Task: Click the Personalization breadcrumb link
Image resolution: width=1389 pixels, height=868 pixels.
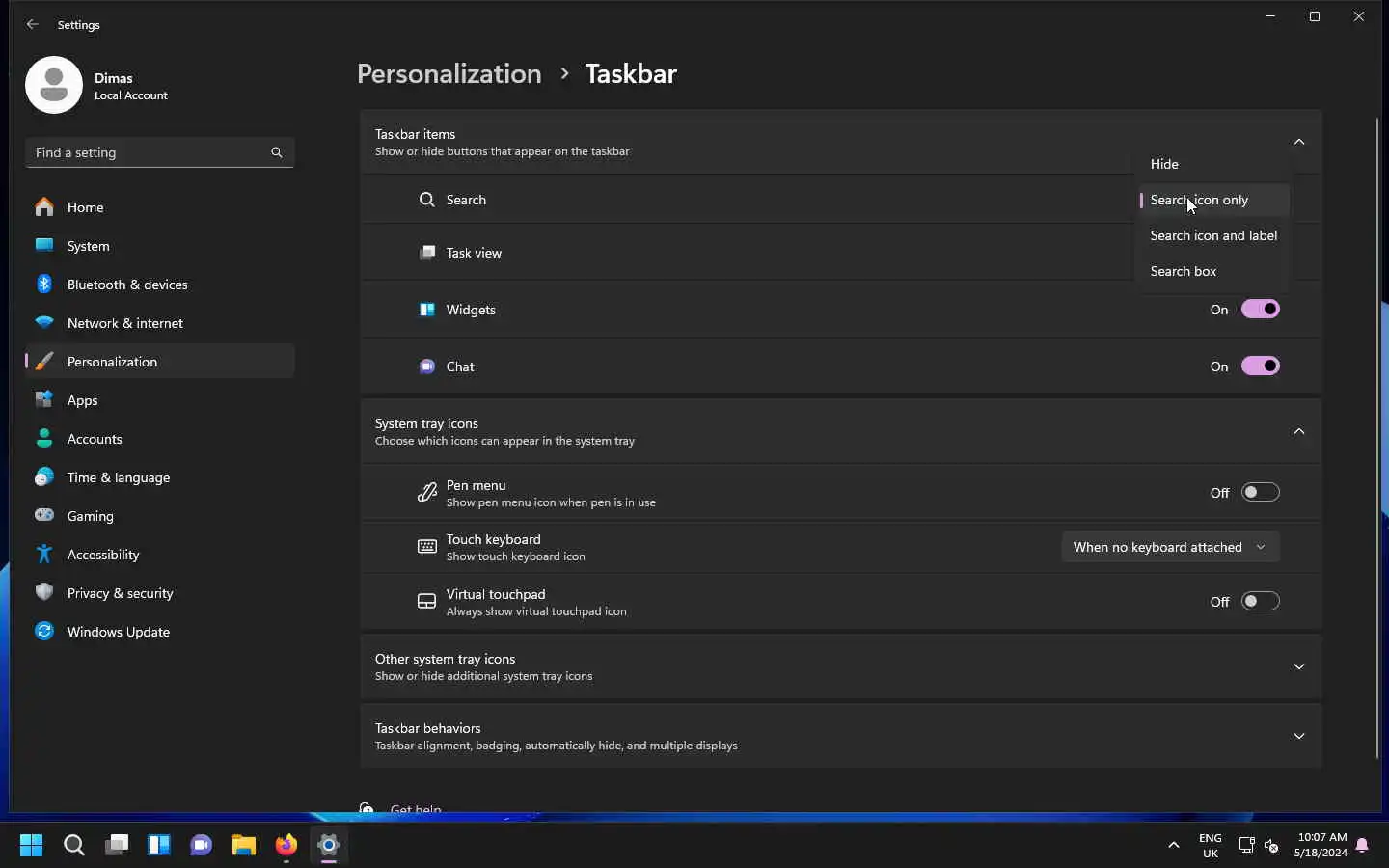Action: [449, 74]
